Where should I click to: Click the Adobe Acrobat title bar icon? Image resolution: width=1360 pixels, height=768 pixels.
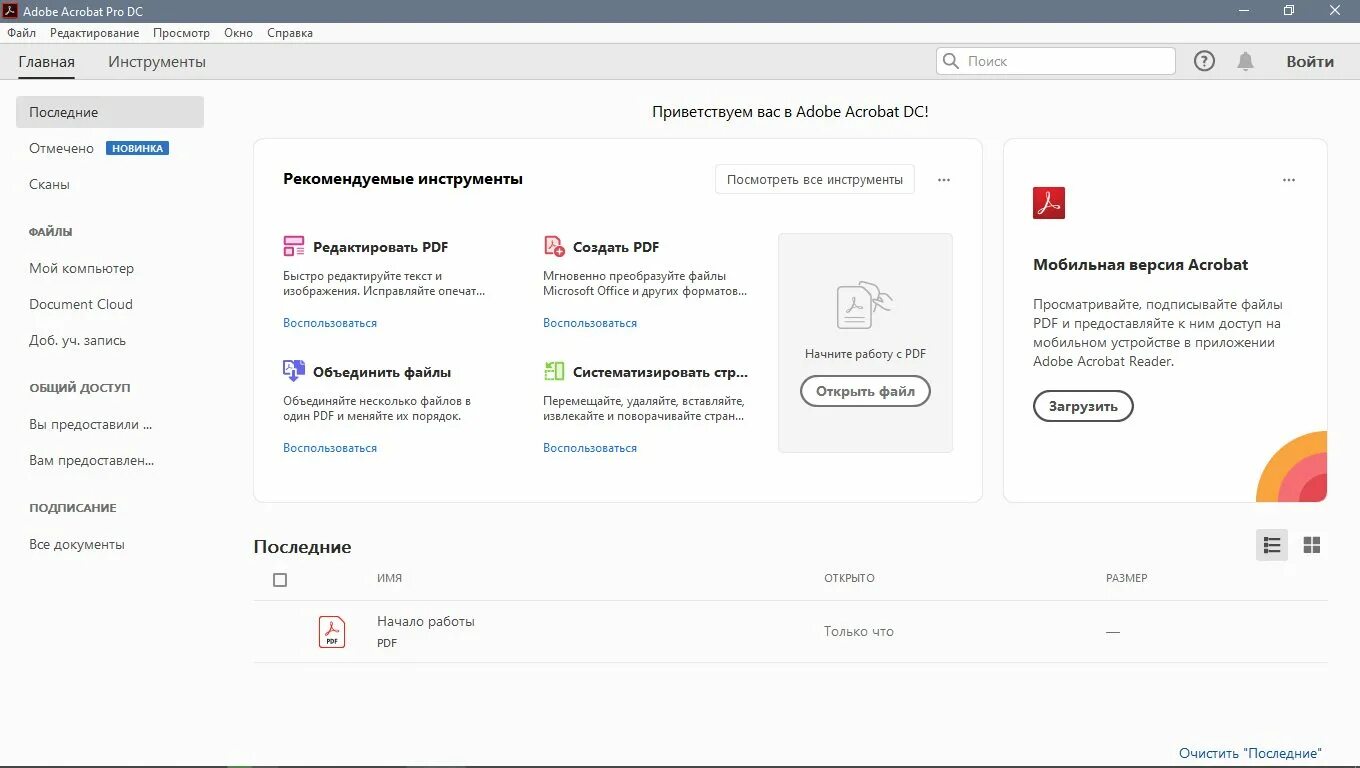(10, 10)
